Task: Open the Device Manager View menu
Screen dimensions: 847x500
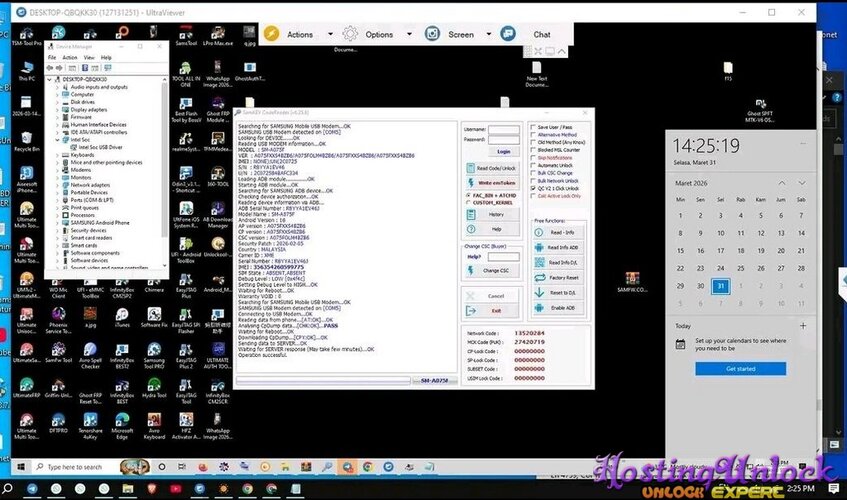Action: (89, 57)
